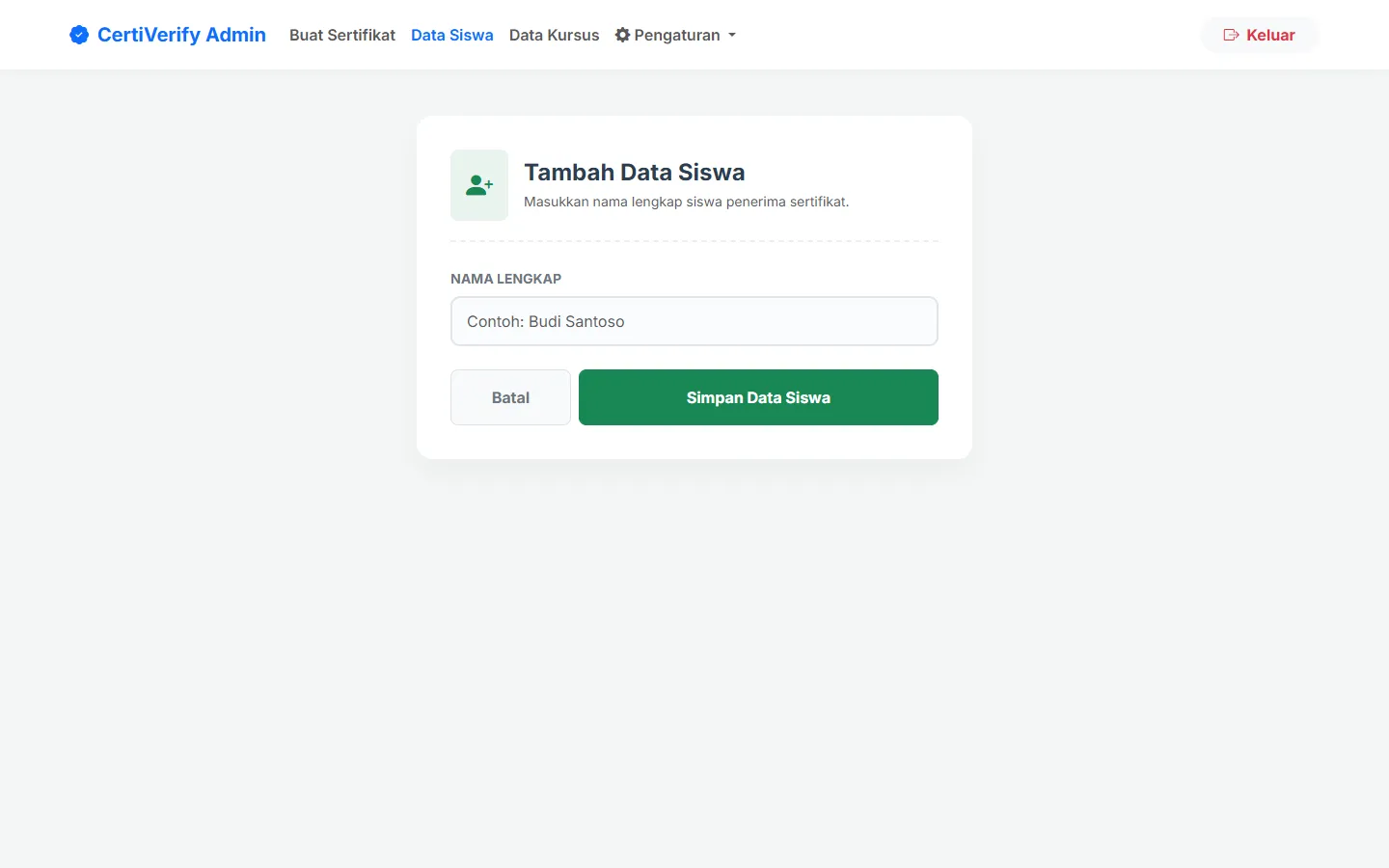Click the blue verified badge logo icon

(x=79, y=35)
